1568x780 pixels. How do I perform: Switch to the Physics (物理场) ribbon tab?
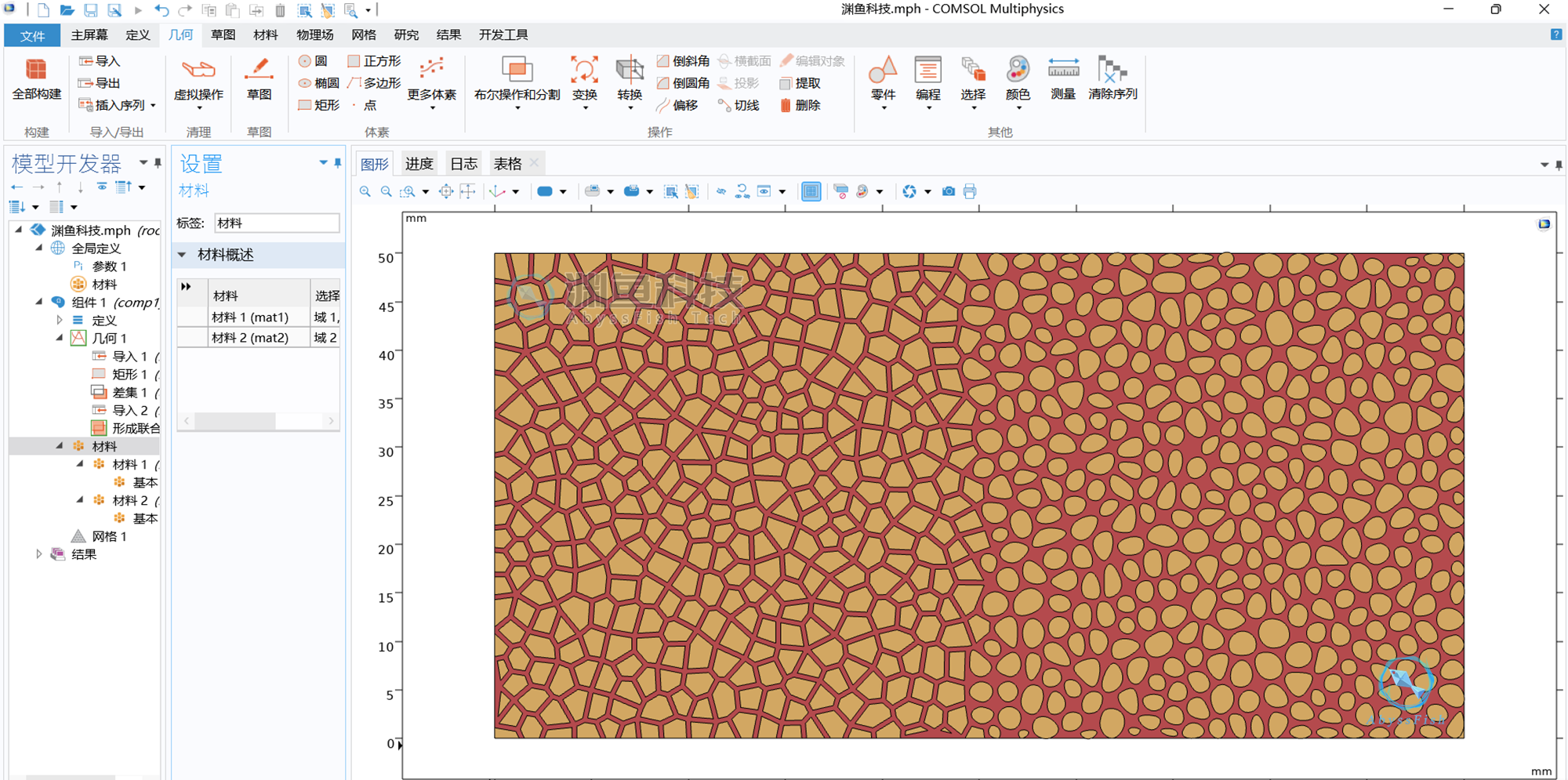314,35
